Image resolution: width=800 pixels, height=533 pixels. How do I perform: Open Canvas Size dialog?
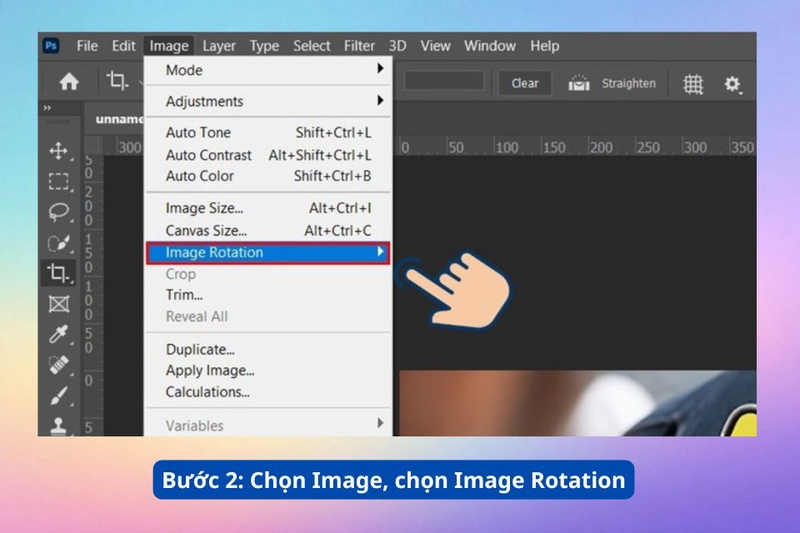tap(268, 231)
